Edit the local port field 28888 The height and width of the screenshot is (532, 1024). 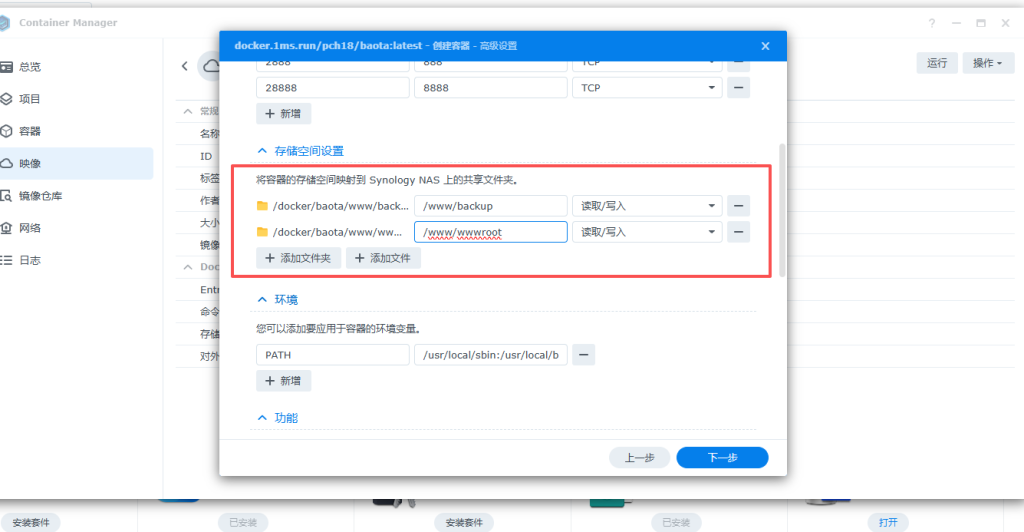[332, 87]
